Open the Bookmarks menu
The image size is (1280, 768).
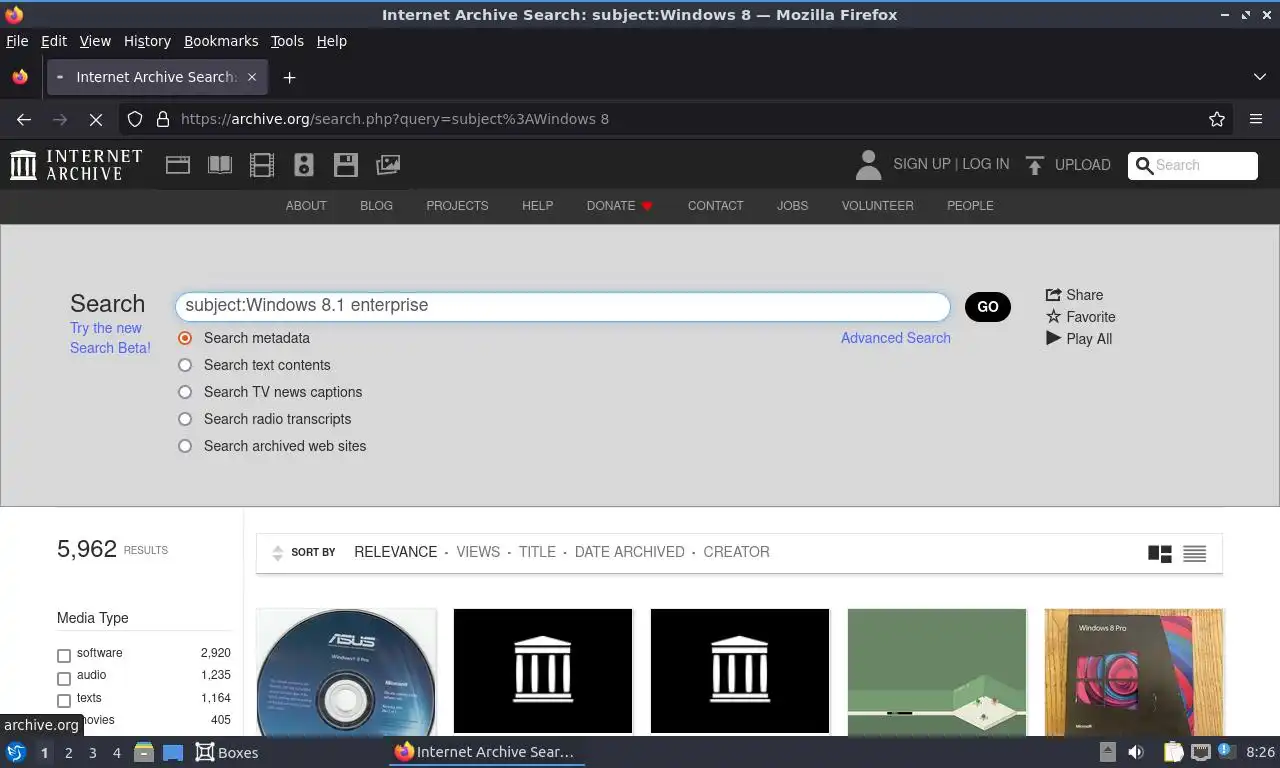pos(221,41)
